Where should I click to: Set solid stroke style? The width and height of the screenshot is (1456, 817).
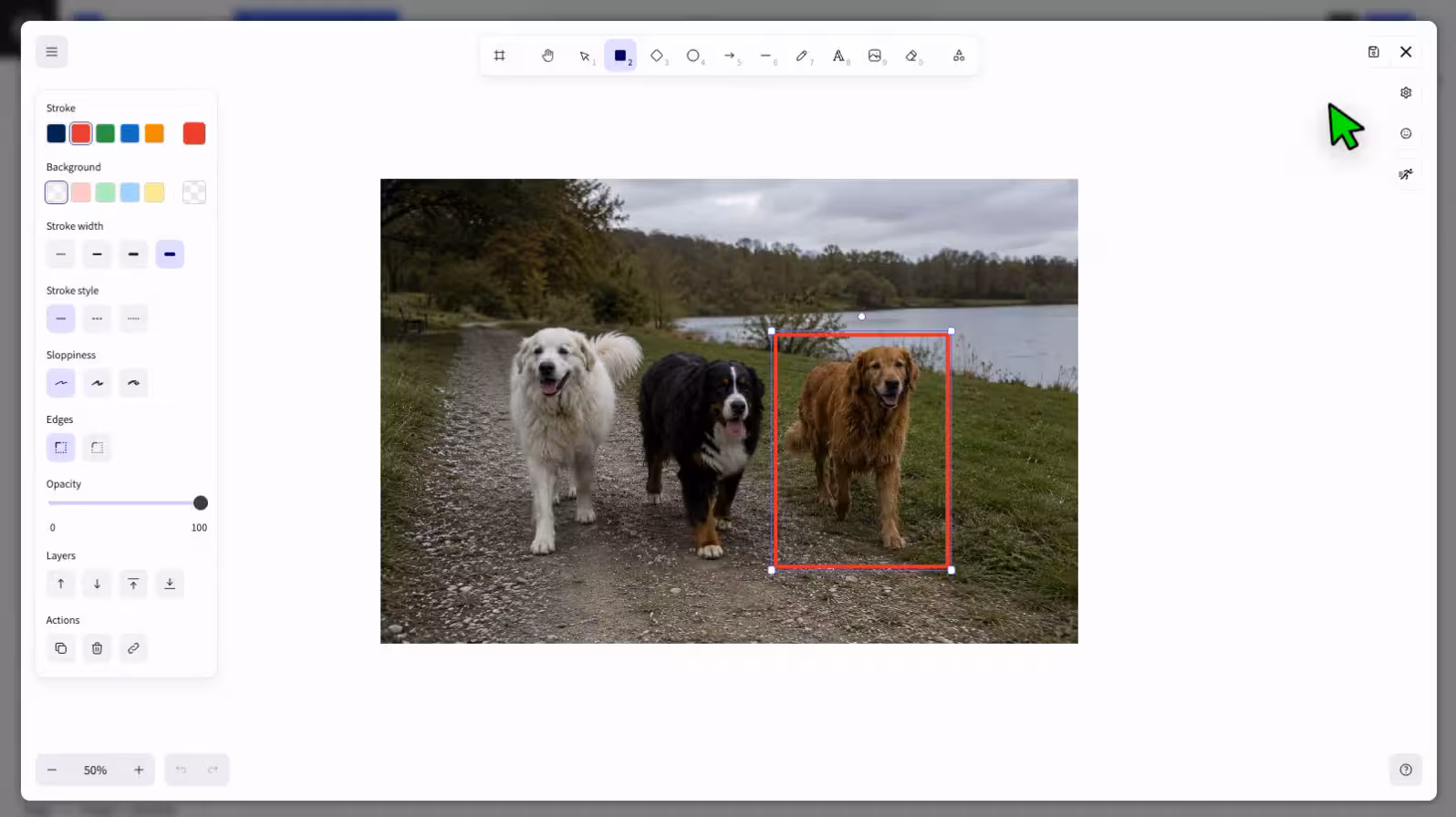[61, 319]
